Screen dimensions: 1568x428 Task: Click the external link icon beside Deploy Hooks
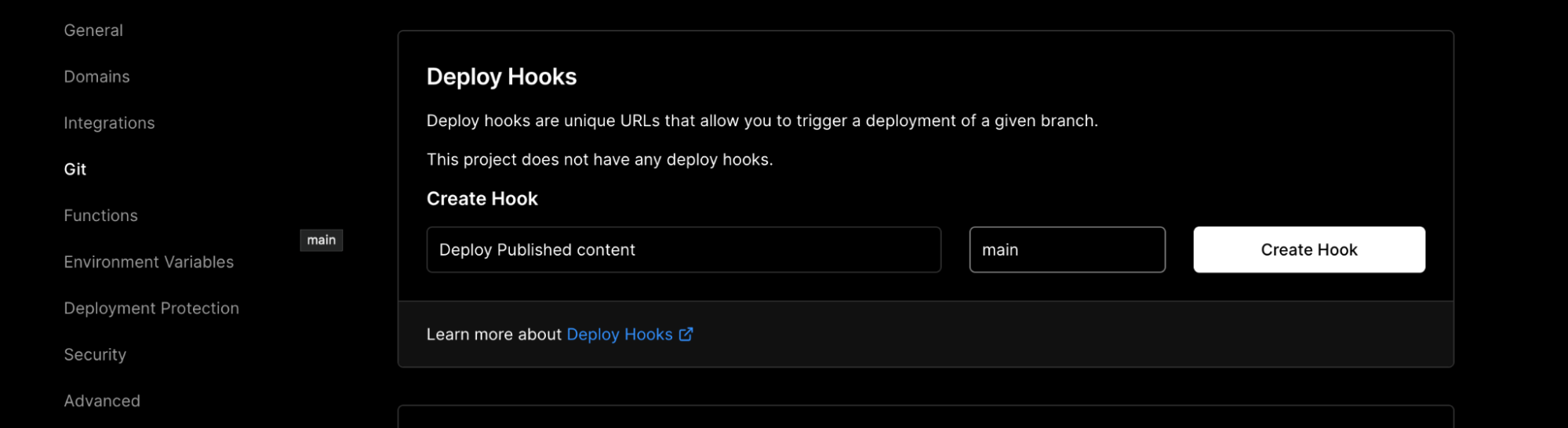(x=686, y=335)
